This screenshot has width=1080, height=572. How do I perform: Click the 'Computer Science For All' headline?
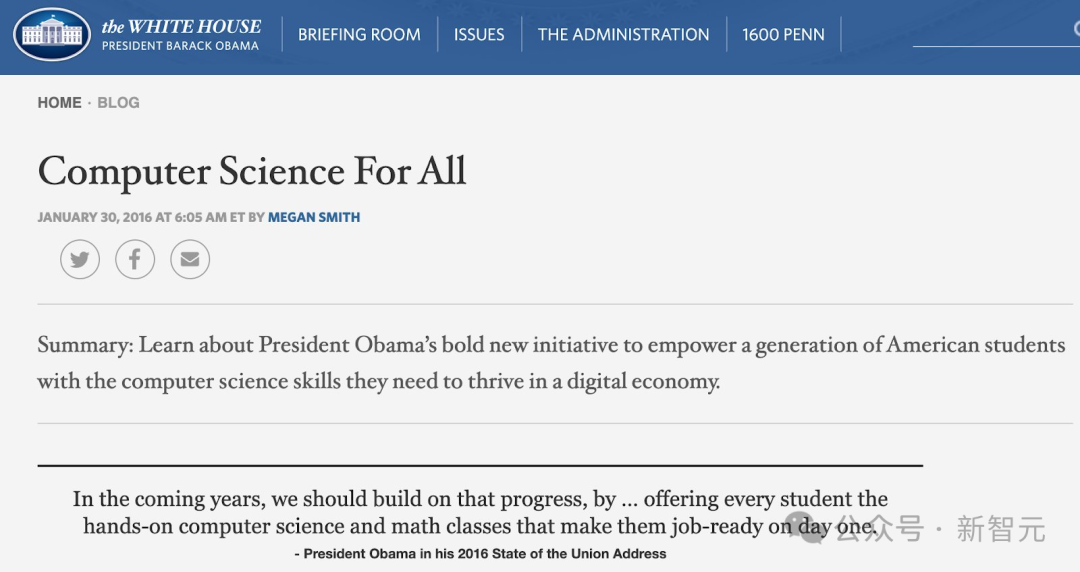click(252, 171)
